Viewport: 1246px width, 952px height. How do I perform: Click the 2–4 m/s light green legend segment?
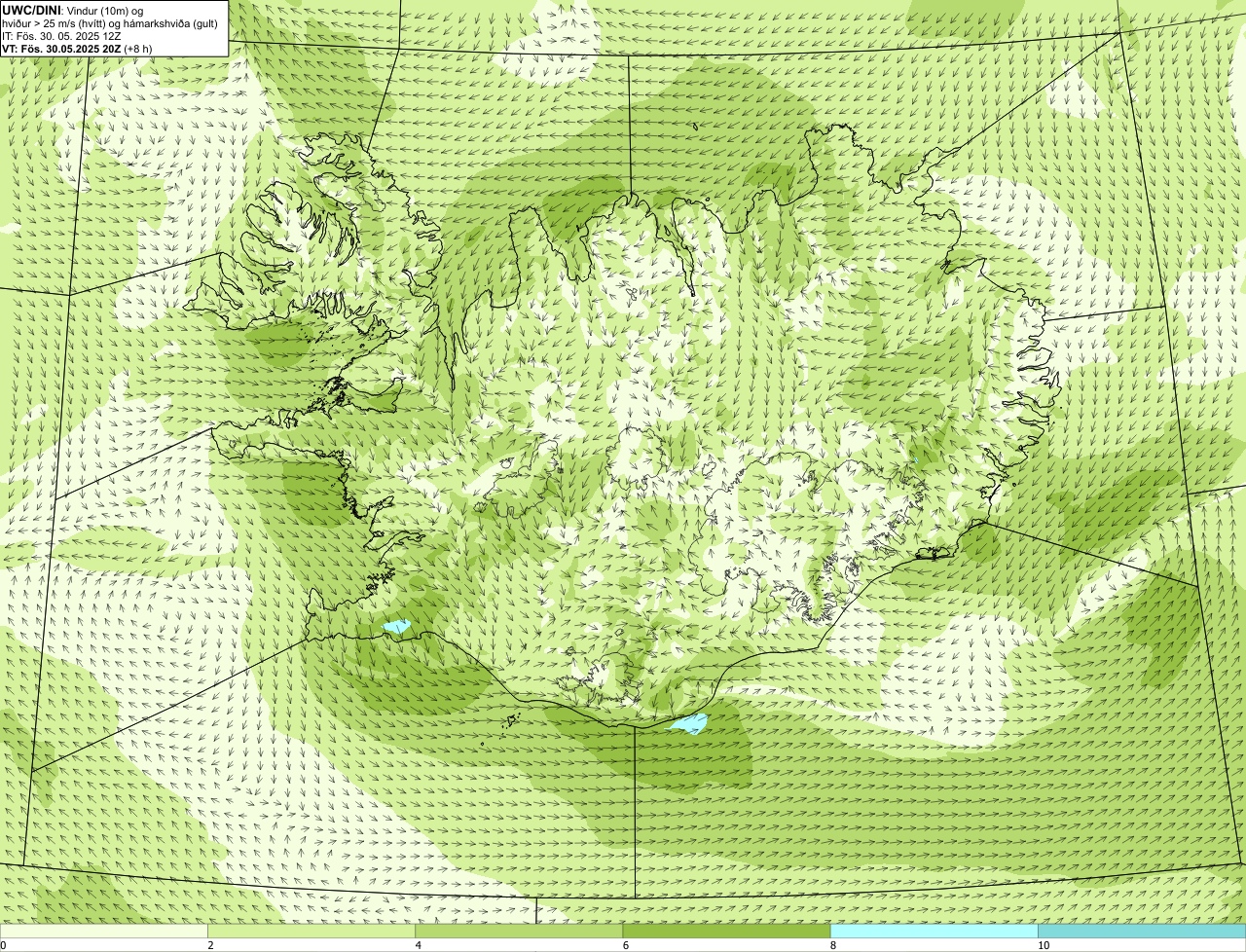[x=311, y=932]
